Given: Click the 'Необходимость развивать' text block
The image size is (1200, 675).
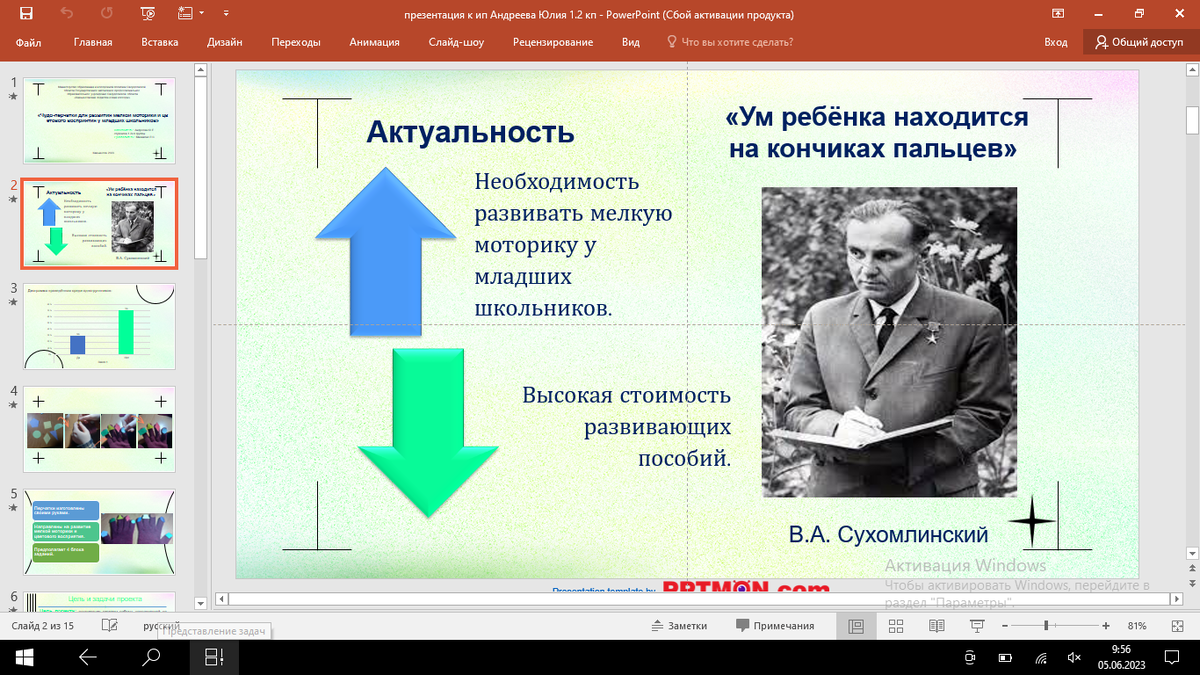Looking at the screenshot, I should [x=573, y=245].
